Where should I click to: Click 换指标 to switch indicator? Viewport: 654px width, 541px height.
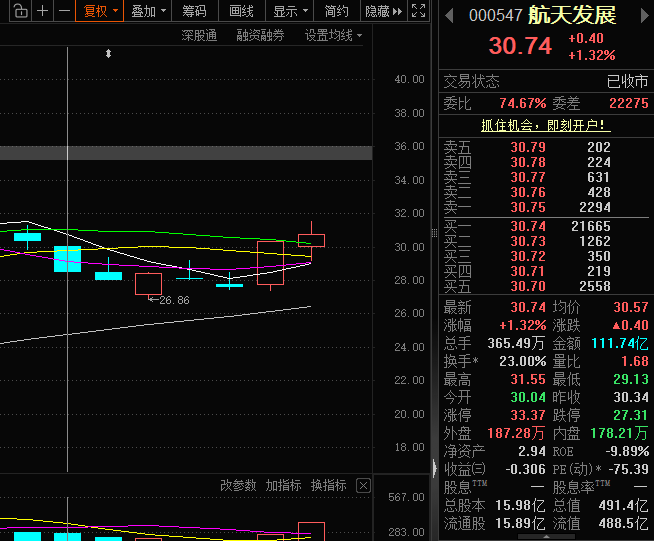[329, 486]
